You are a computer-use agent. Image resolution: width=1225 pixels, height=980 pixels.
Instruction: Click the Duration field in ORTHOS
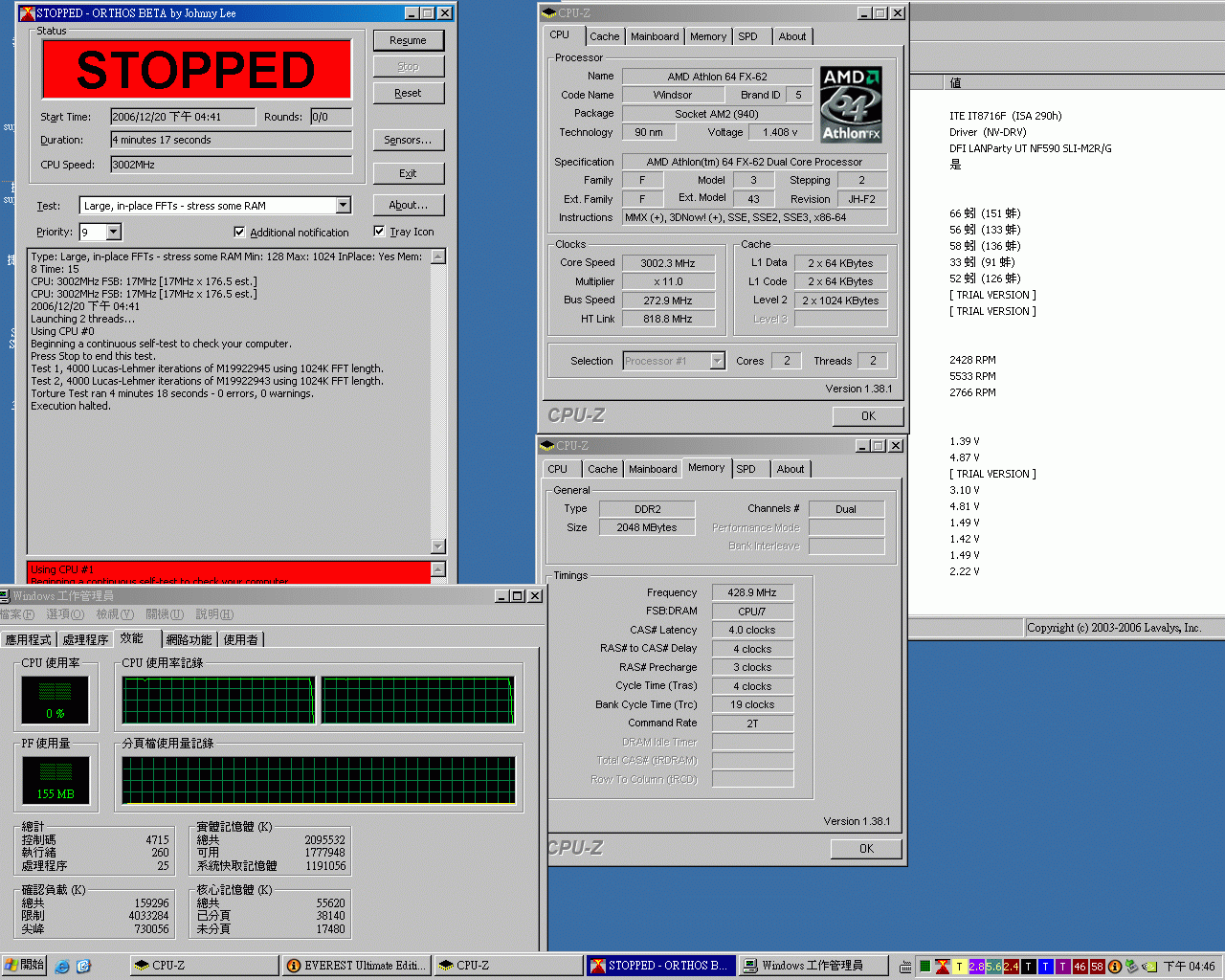click(x=232, y=140)
